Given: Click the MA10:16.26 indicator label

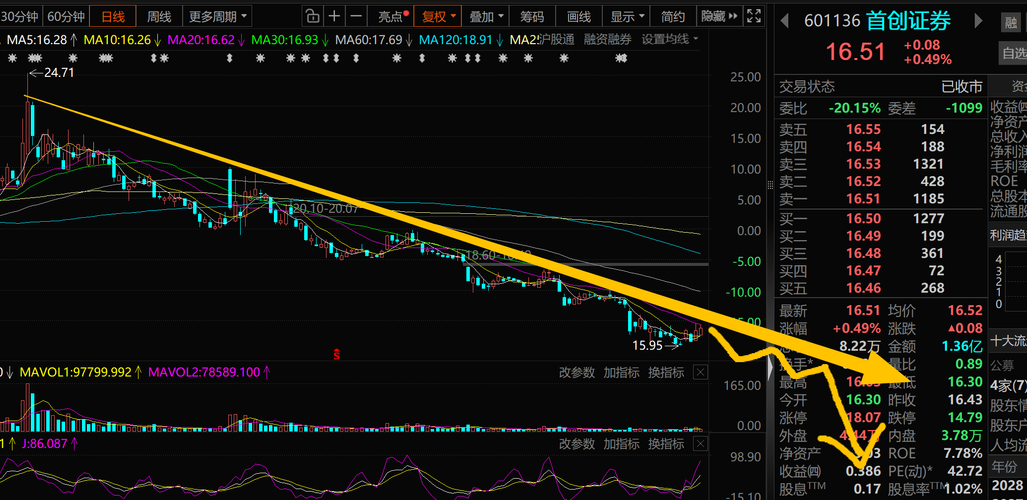Looking at the screenshot, I should pos(117,40).
